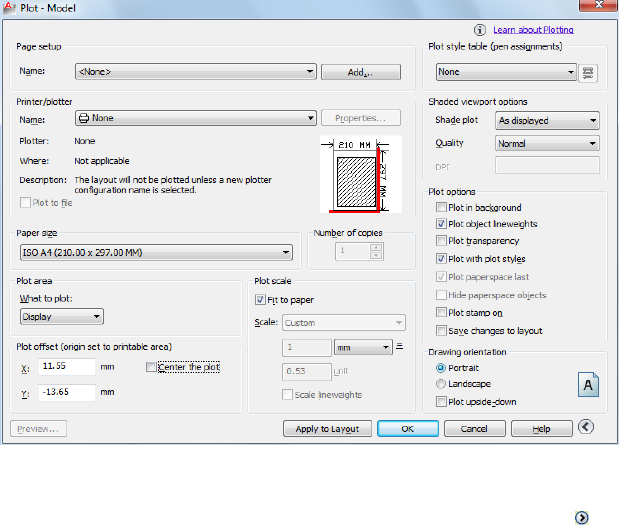Click the X plot offset field
The width and height of the screenshot is (619, 527).
coord(67,367)
